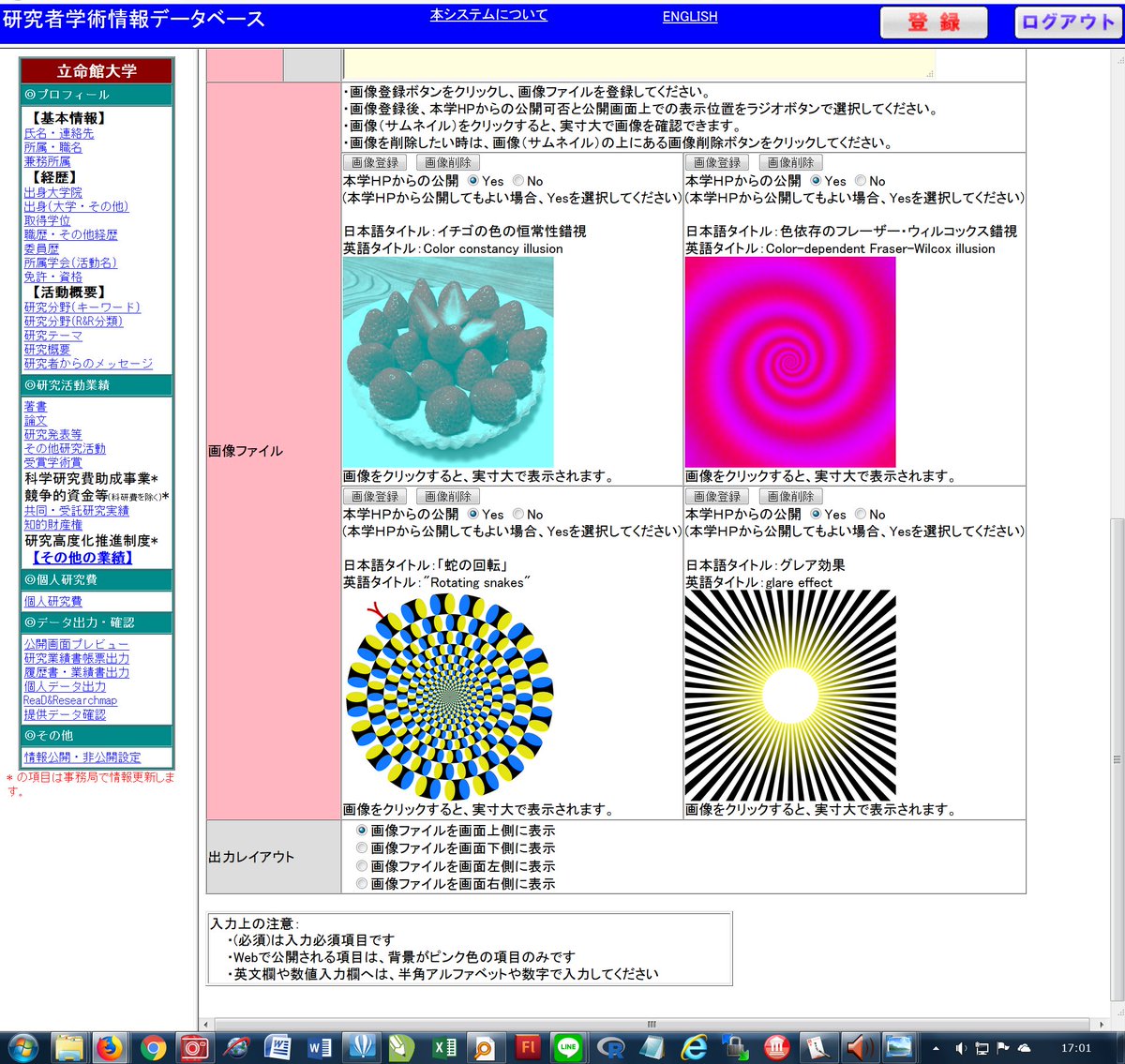Open 研究テーマ sidebar link
The image size is (1125, 1064).
[x=52, y=335]
